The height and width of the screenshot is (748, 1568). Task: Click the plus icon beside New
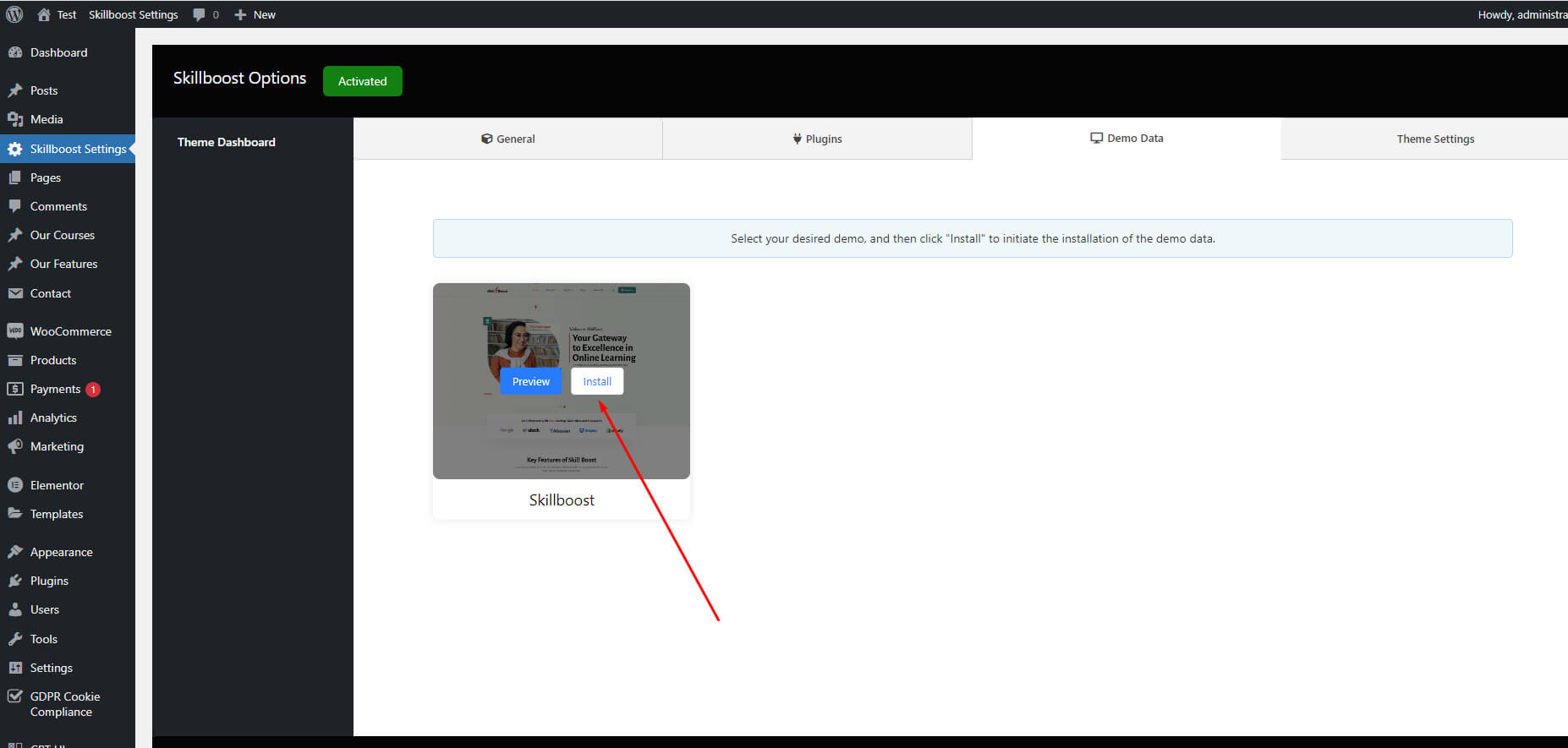(240, 14)
